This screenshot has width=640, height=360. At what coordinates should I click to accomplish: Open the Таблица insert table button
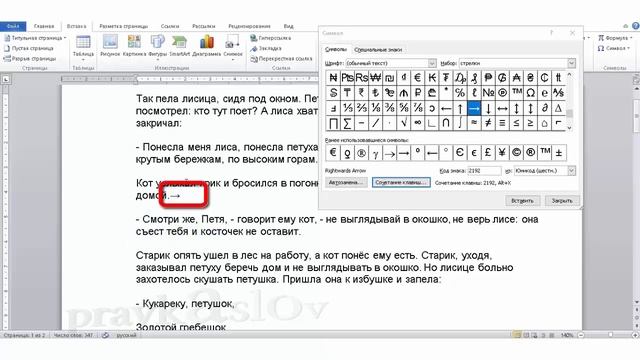pyautogui.click(x=83, y=47)
